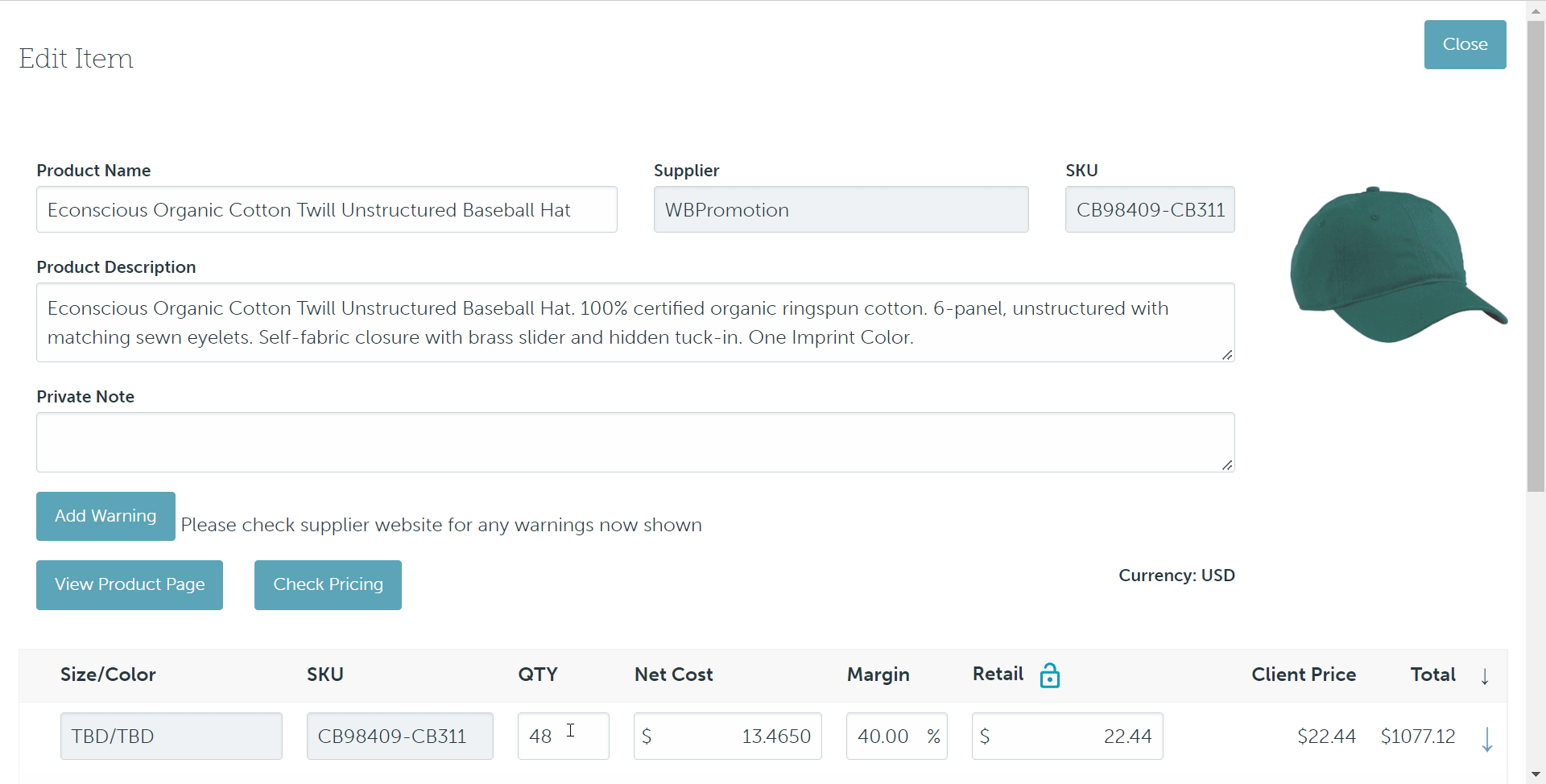Click the Net Cost field 13.4650
This screenshot has width=1546, height=784.
tap(727, 737)
